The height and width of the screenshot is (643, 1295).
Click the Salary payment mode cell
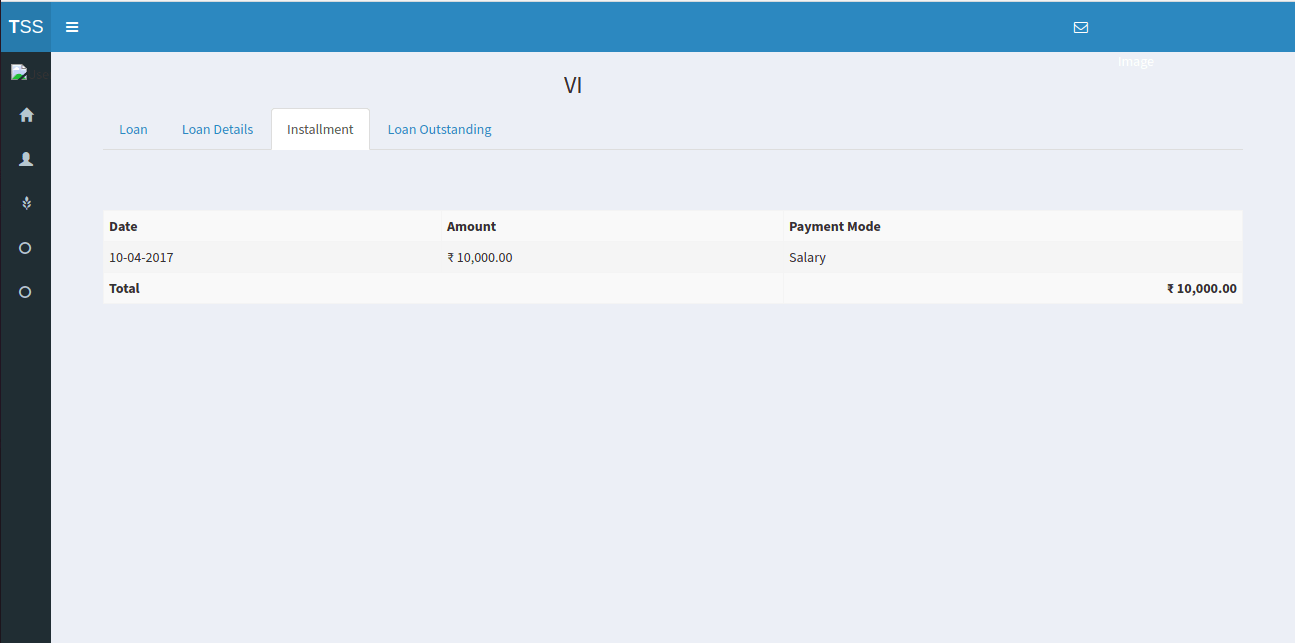807,258
